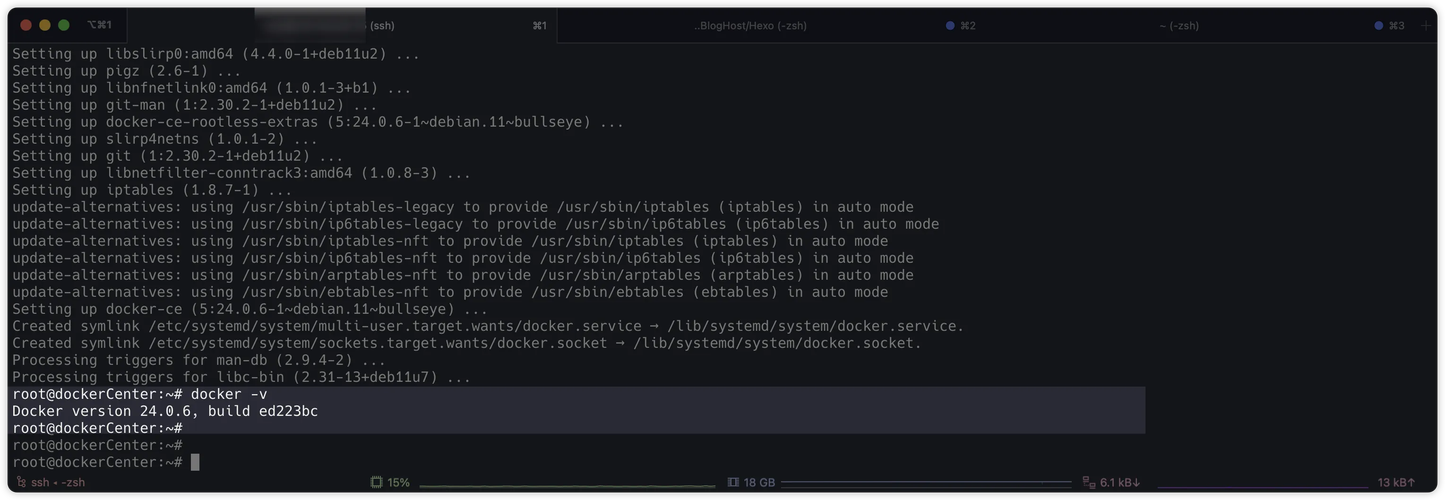Click the green full-screen window button
The height and width of the screenshot is (500, 1445).
click(x=64, y=25)
